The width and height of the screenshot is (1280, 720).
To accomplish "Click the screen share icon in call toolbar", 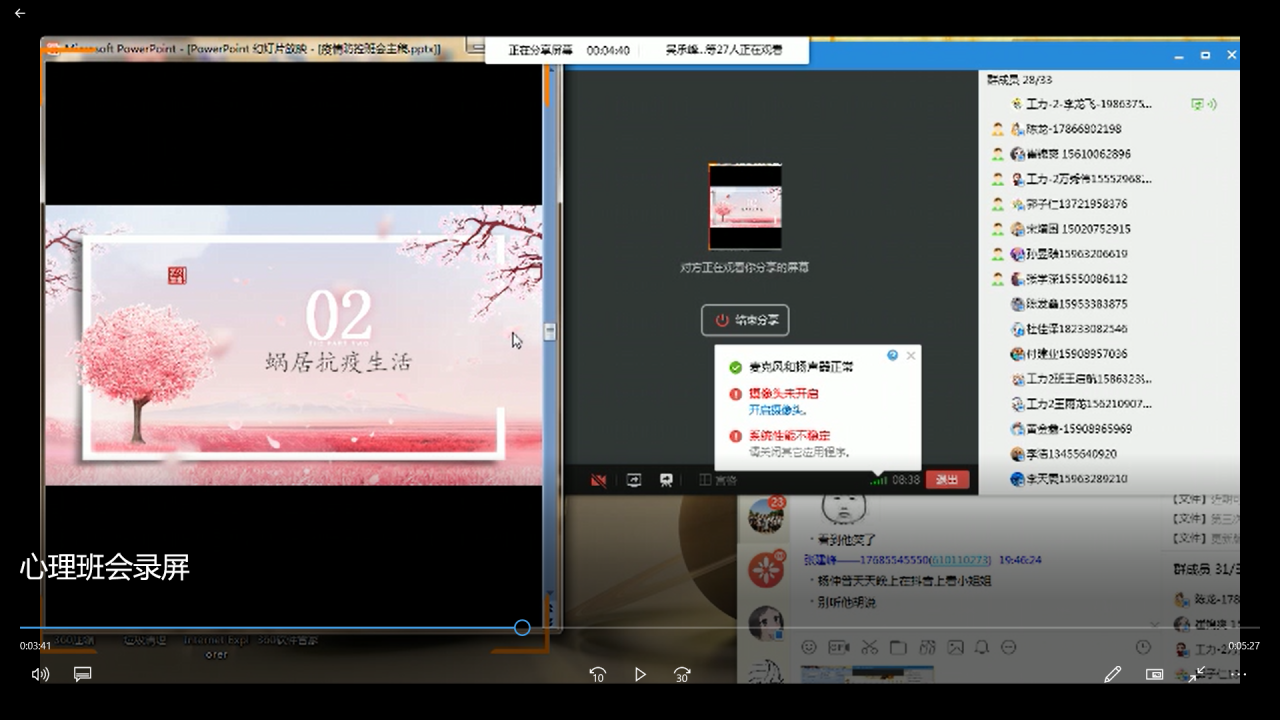I will pos(634,480).
